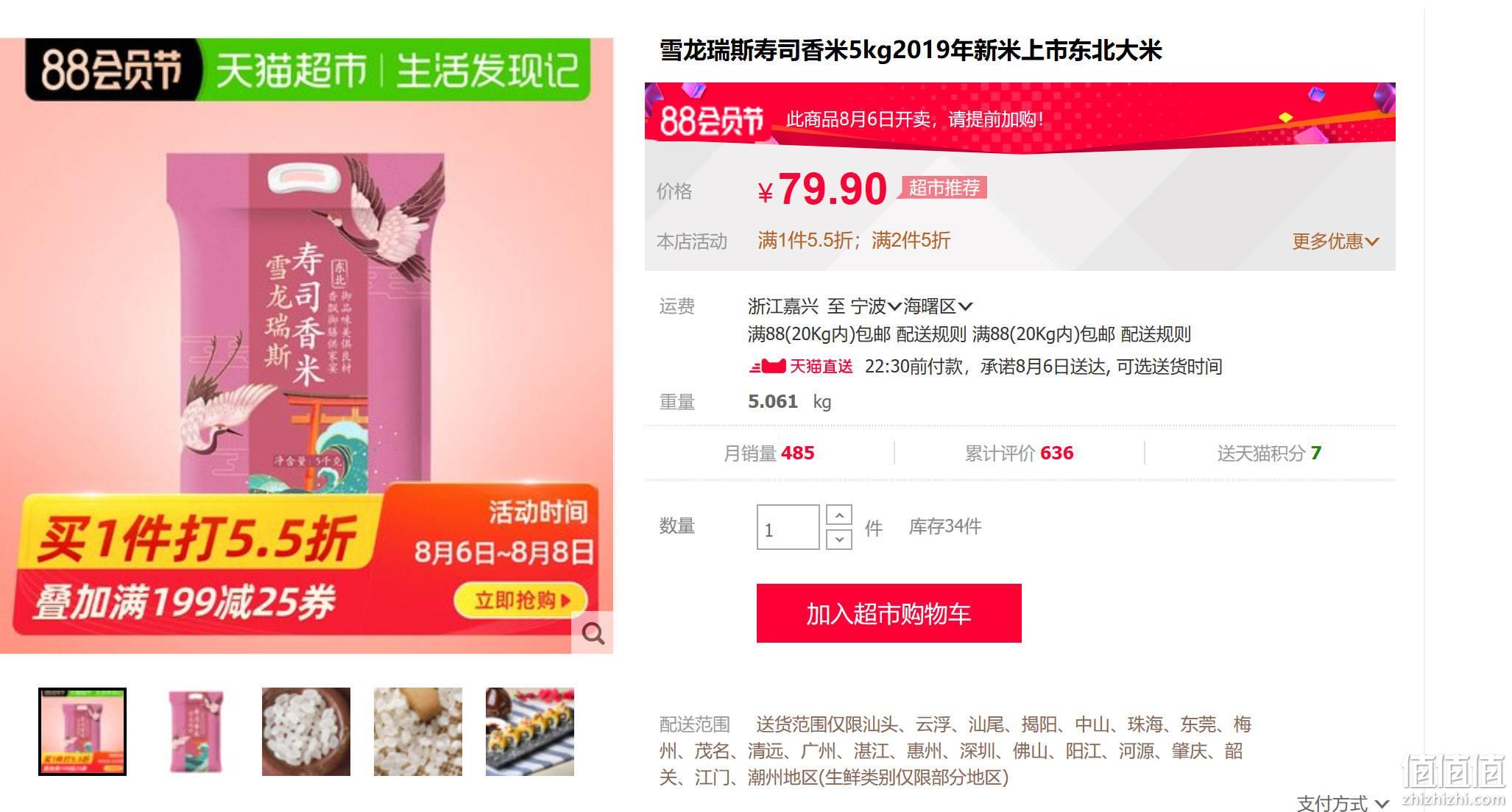
Task: Select the rice grains close-up thumbnail
Action: [418, 732]
